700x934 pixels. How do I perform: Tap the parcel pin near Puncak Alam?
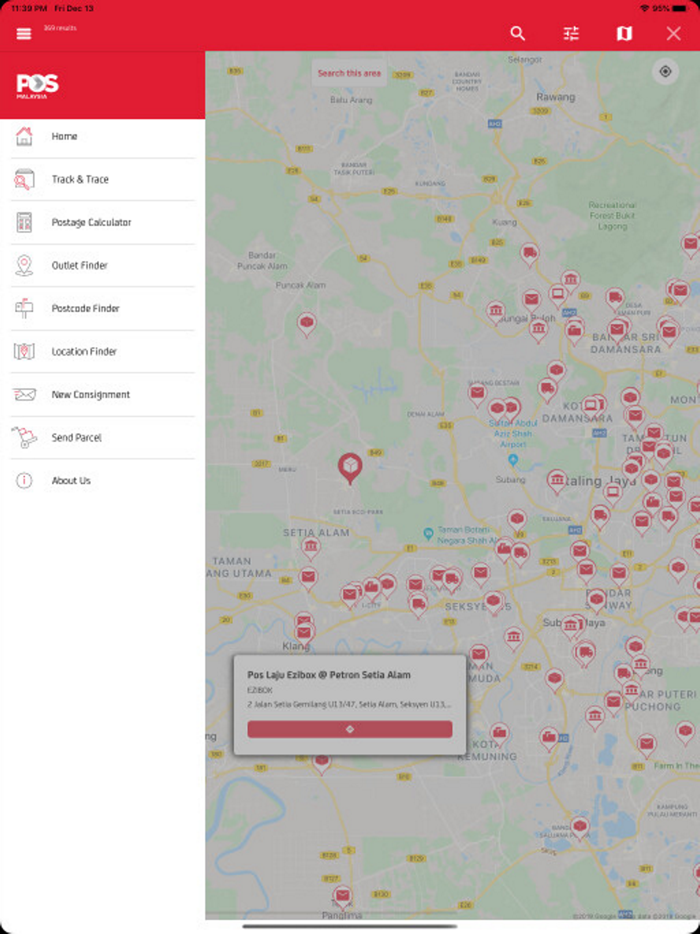pos(307,324)
